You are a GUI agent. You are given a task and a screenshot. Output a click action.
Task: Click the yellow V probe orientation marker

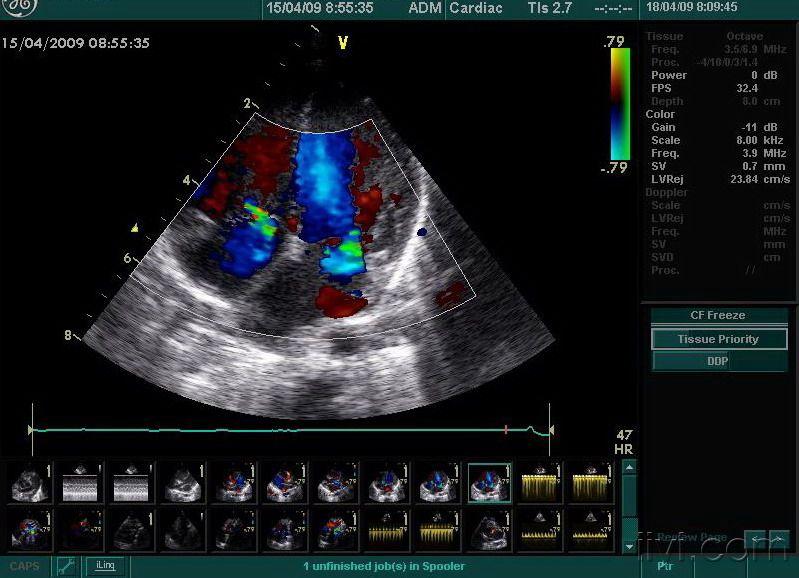click(x=343, y=43)
